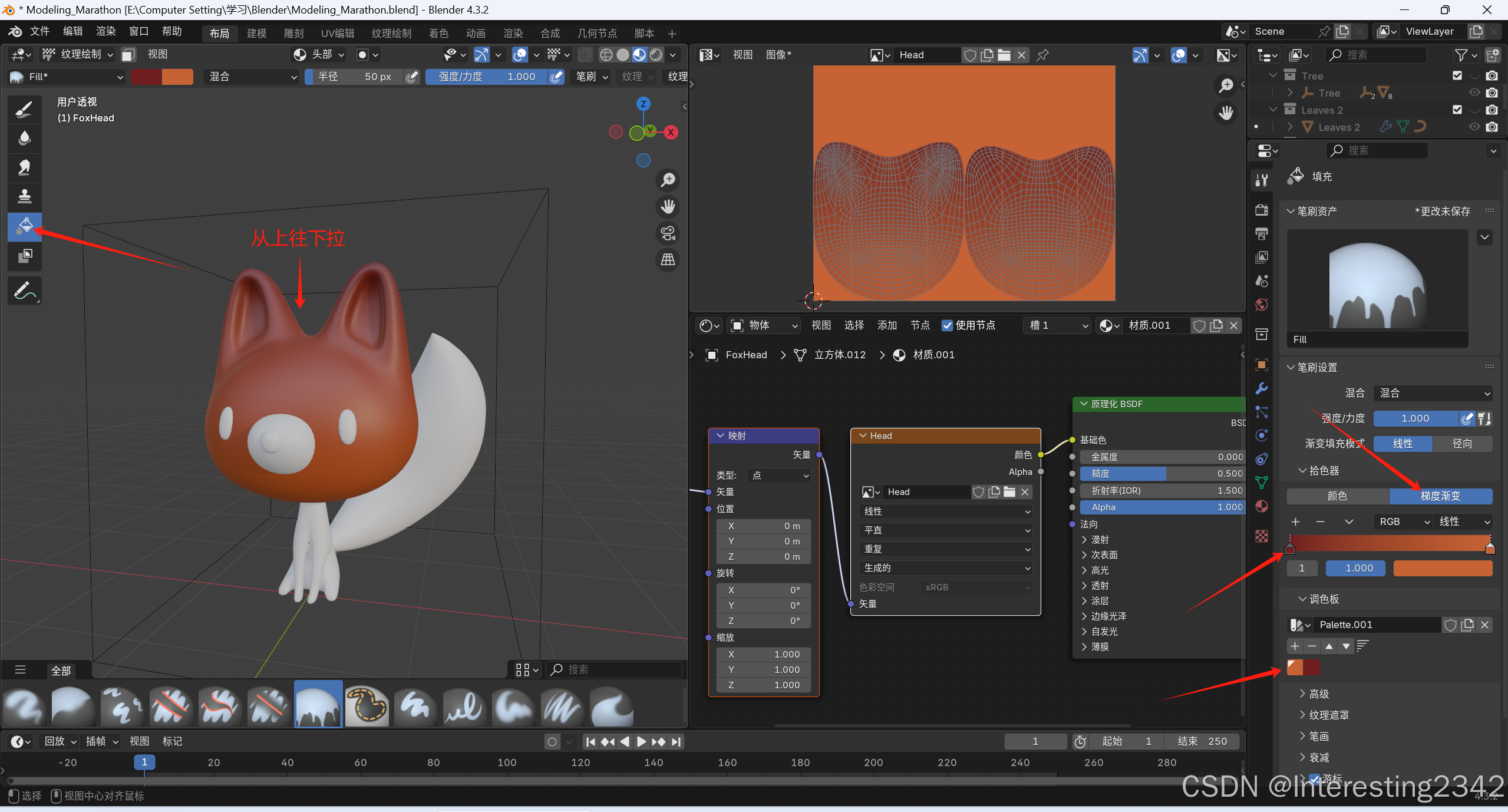
Task: Select the Soften blur tool
Action: [x=25, y=138]
